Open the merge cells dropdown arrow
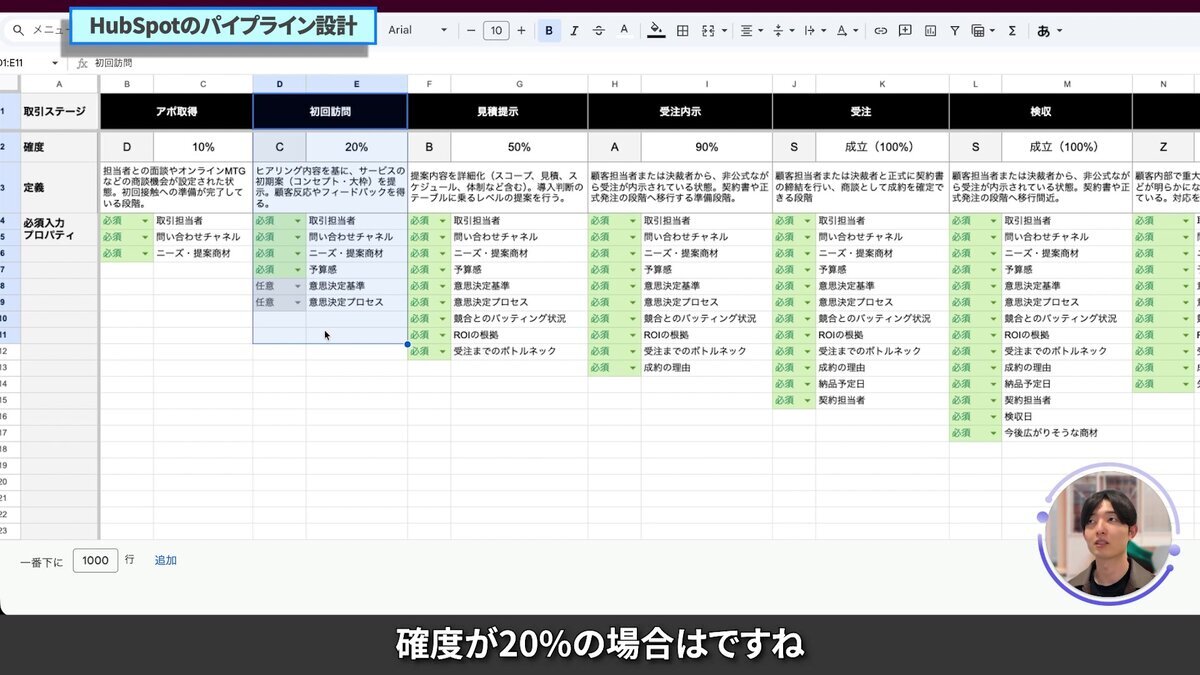Viewport: 1200px width, 675px height. pos(725,30)
